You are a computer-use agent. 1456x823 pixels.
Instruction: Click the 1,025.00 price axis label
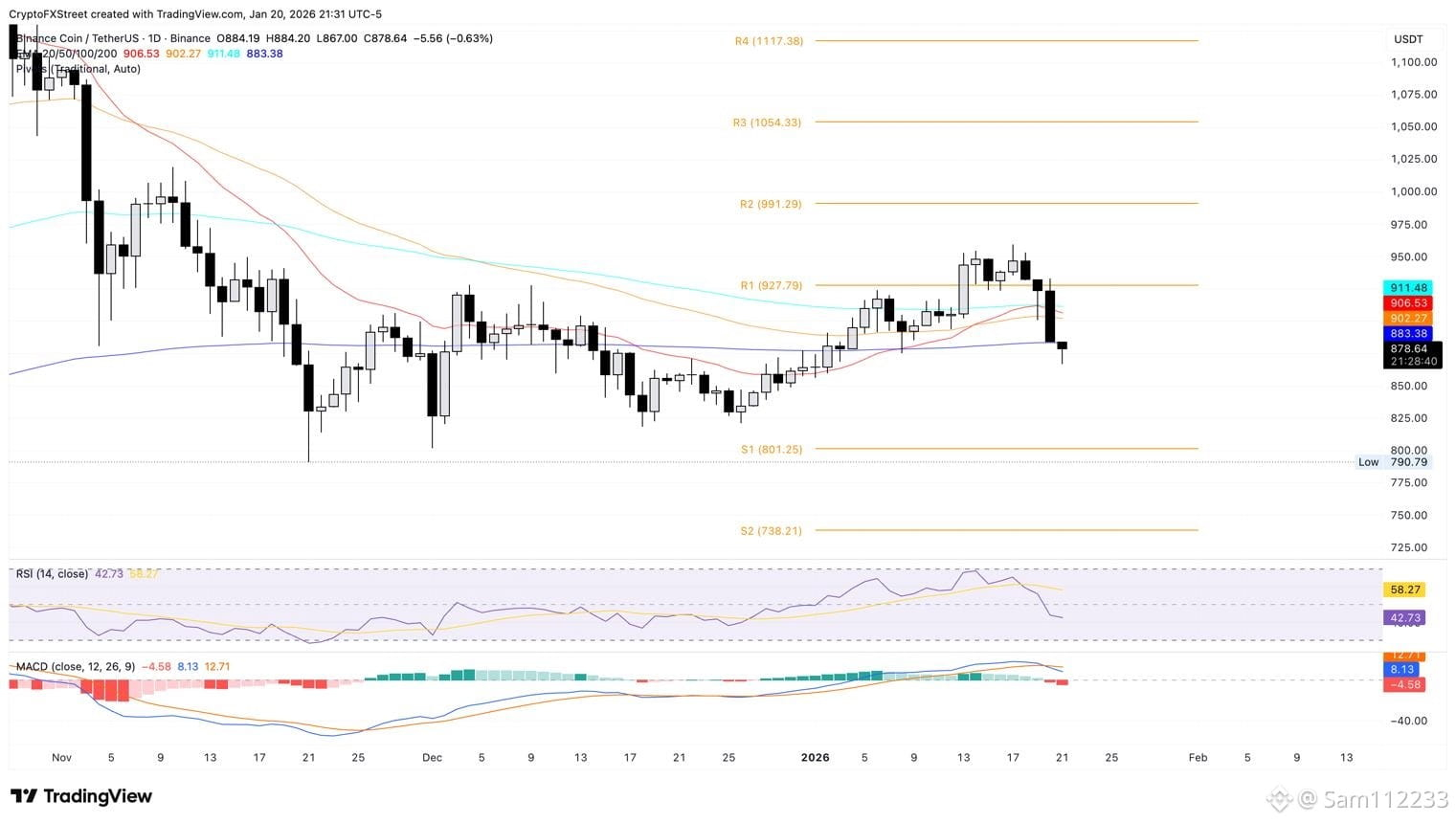pyautogui.click(x=1414, y=160)
